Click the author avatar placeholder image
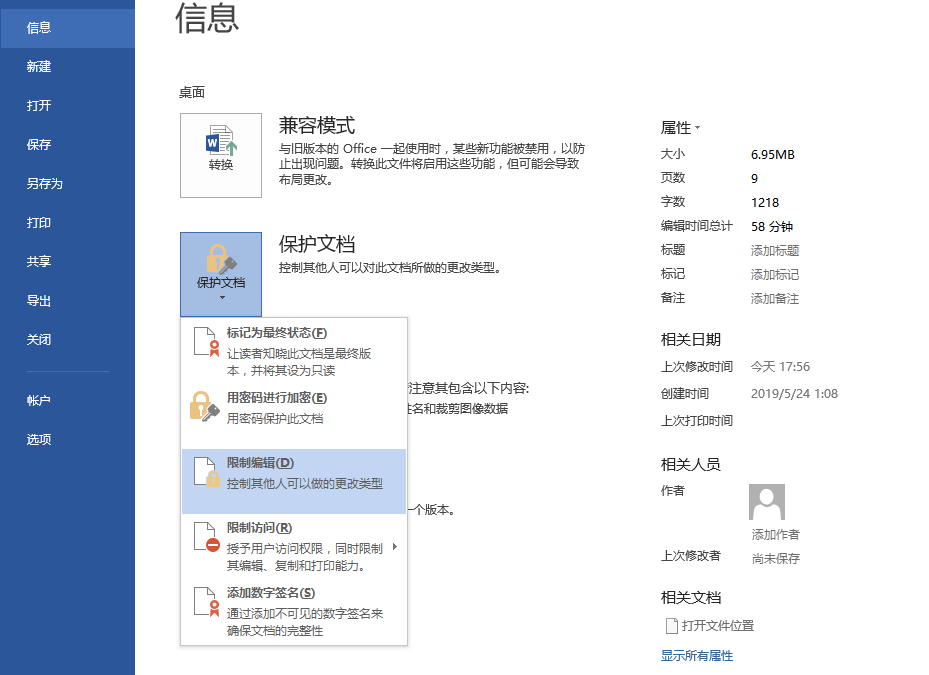The width and height of the screenshot is (929, 675). [766, 501]
